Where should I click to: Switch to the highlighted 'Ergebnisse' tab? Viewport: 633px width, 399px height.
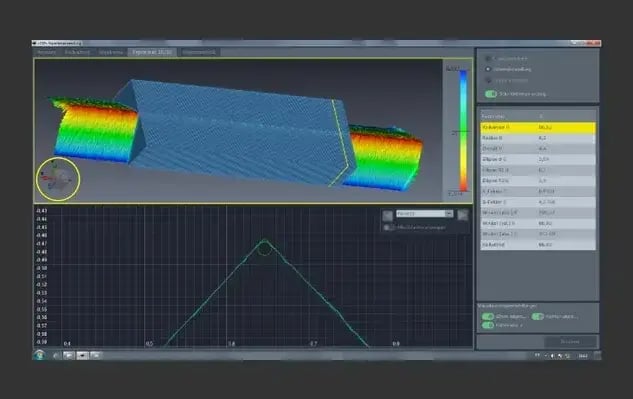(x=152, y=52)
